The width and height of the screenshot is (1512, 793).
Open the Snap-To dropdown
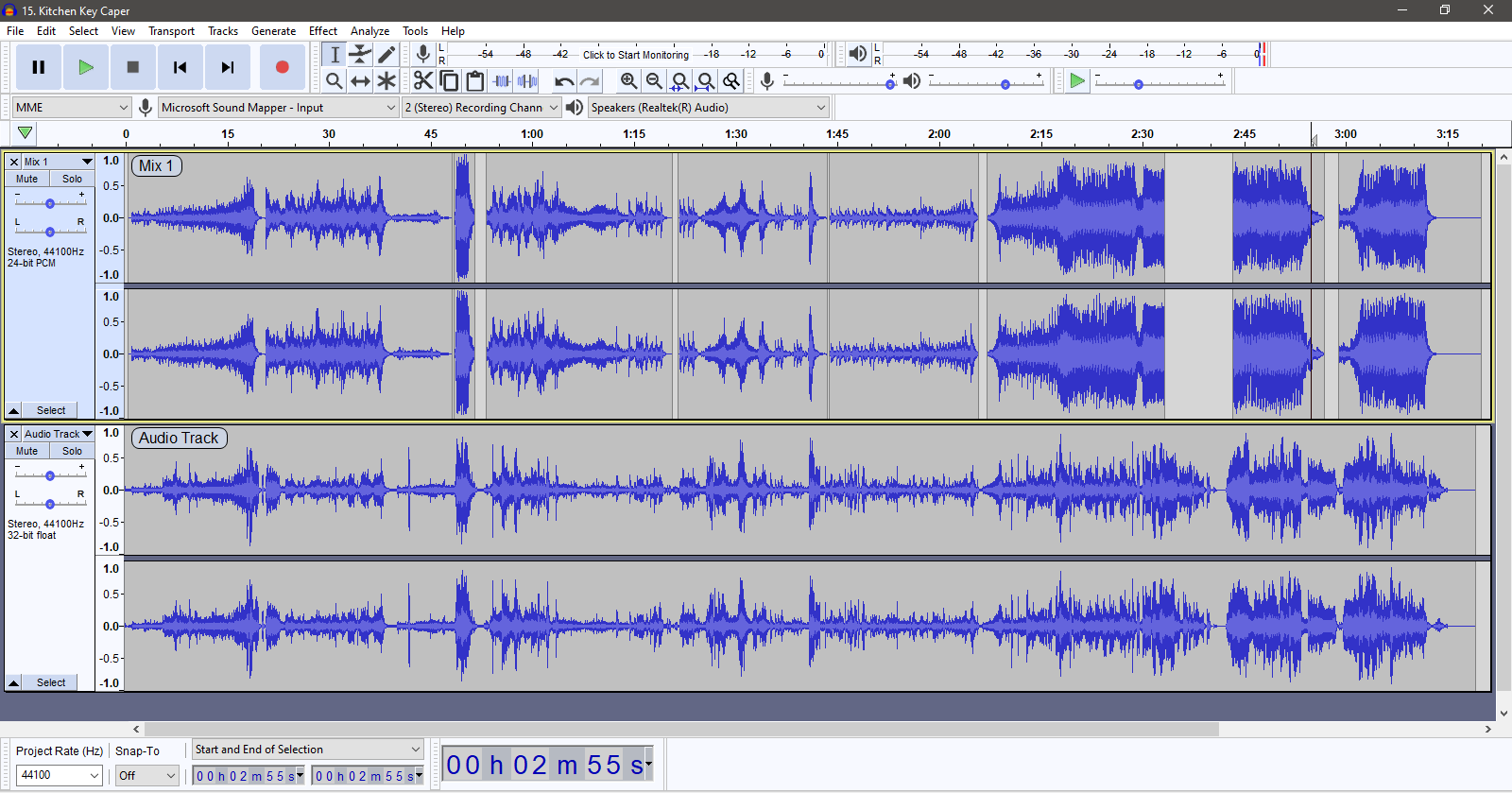tap(146, 775)
